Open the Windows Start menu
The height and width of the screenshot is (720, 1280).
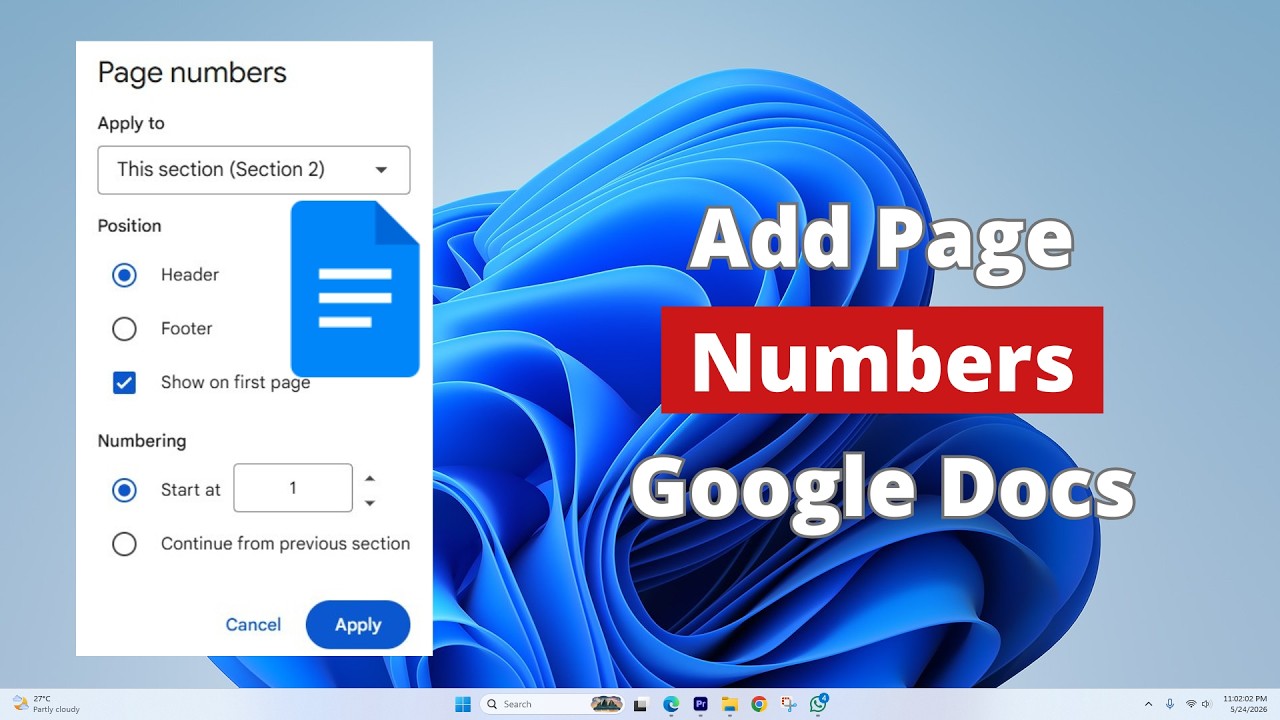[x=463, y=704]
